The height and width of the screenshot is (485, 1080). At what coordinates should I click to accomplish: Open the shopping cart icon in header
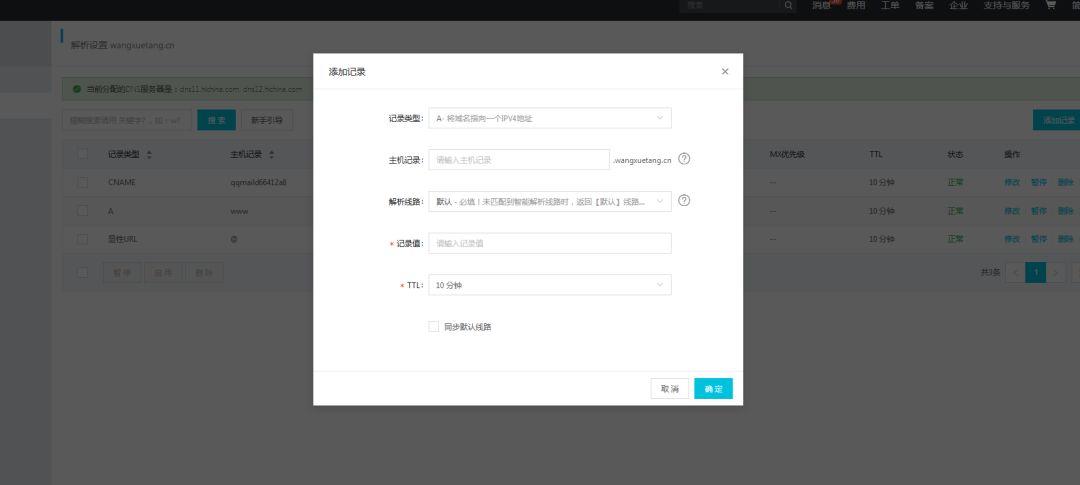(x=1050, y=5)
